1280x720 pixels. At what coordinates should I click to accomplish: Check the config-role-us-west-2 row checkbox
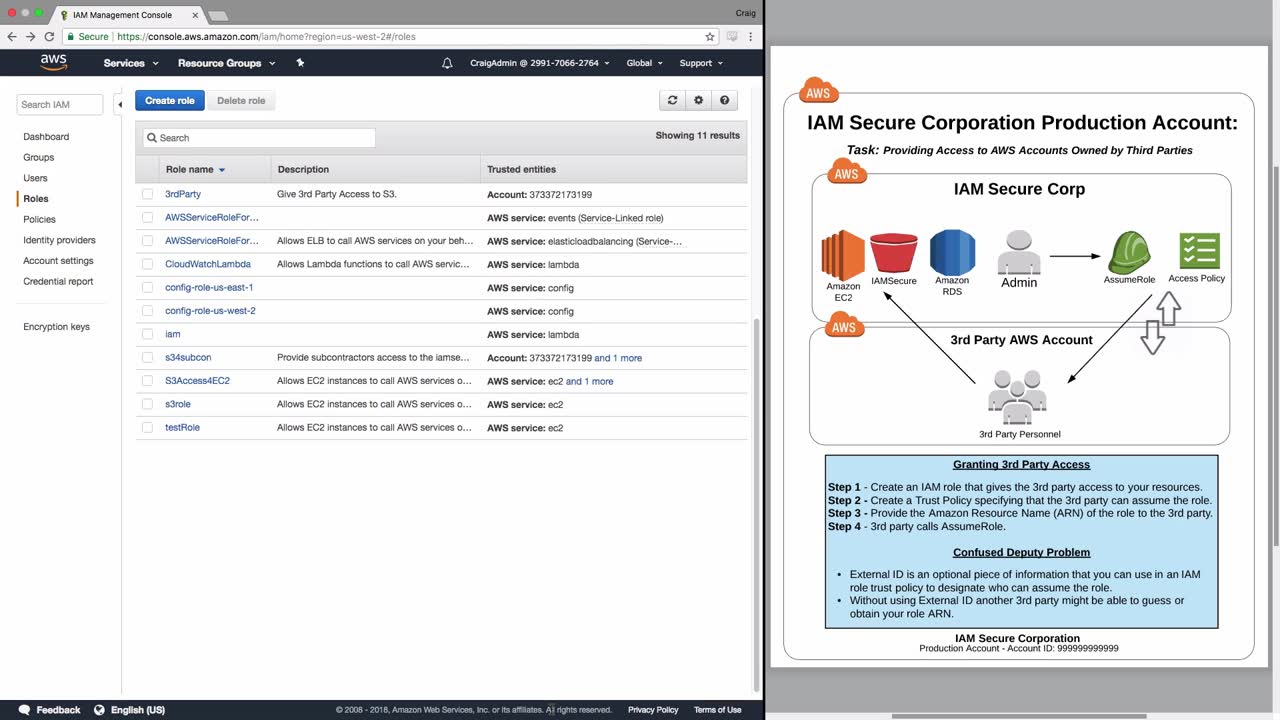148,311
